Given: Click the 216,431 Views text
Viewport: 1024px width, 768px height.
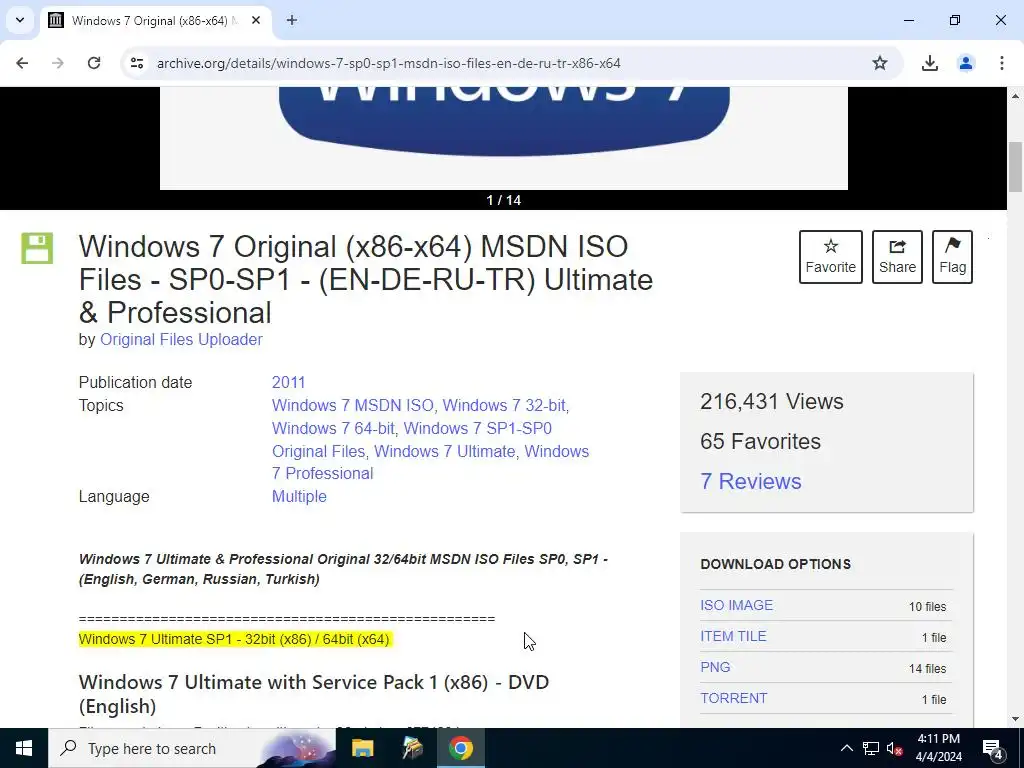Looking at the screenshot, I should point(772,402).
